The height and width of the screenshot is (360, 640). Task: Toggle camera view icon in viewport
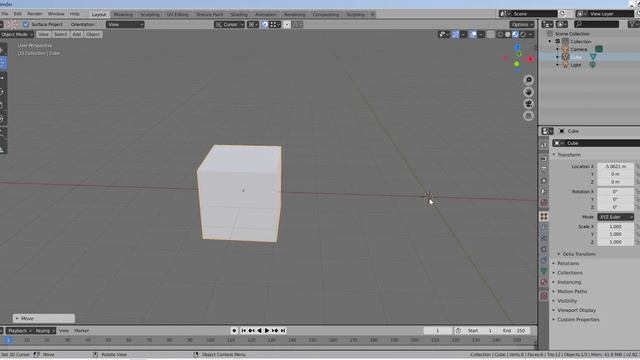528,104
